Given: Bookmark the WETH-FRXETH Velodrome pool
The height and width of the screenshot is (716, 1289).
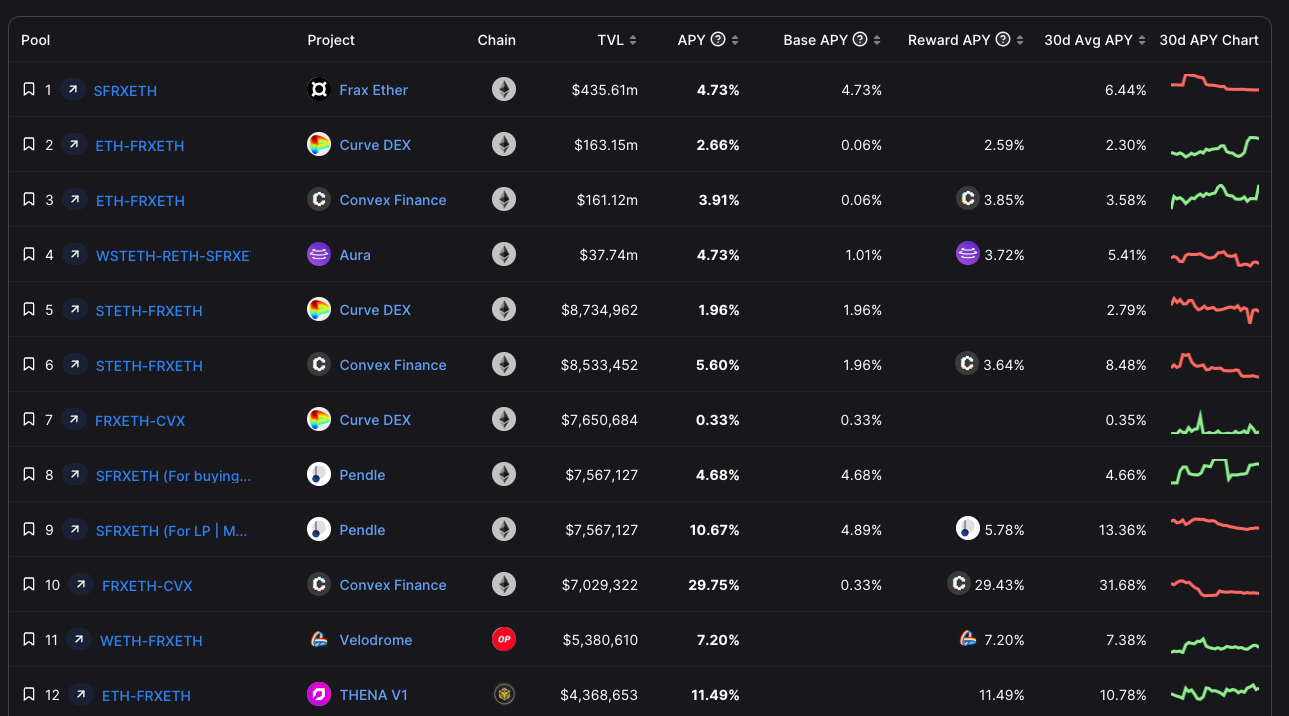Looking at the screenshot, I should click(29, 640).
